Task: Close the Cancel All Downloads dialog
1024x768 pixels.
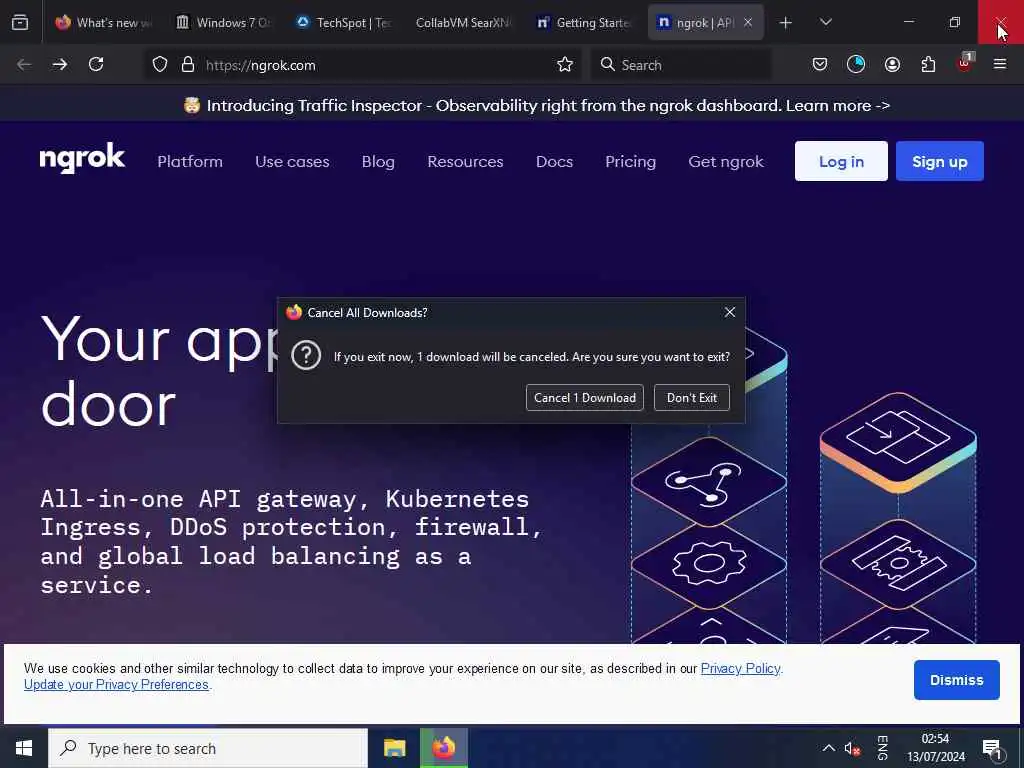Action: [x=729, y=312]
